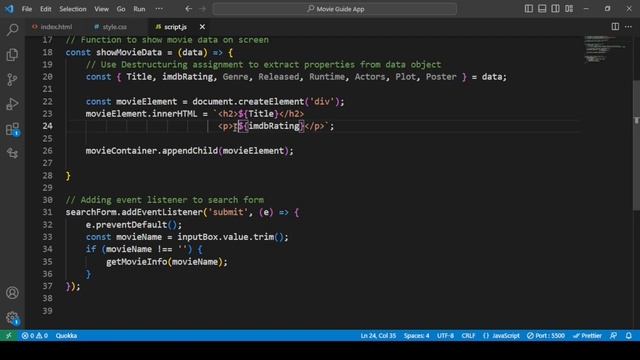Click imdbRating in the template on line 24
Screen dimensions: 640x360
pos(273,126)
